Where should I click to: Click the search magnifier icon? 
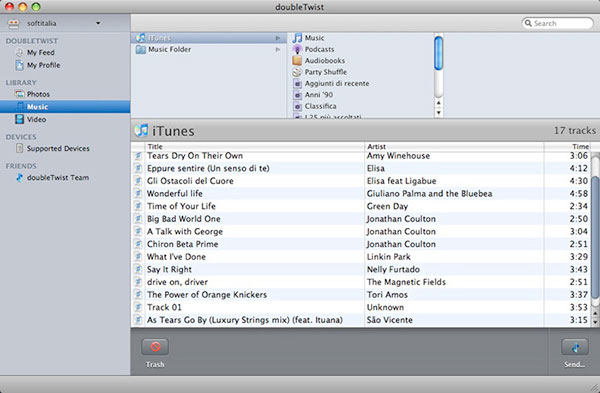528,23
